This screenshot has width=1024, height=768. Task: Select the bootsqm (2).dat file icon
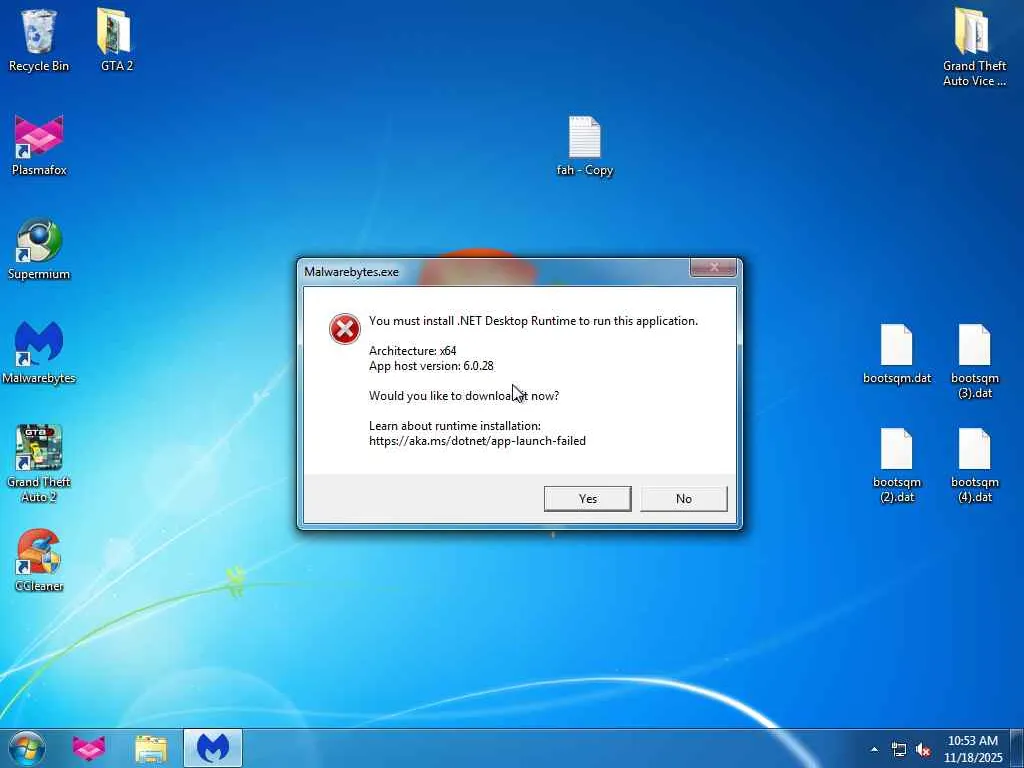pyautogui.click(x=897, y=466)
